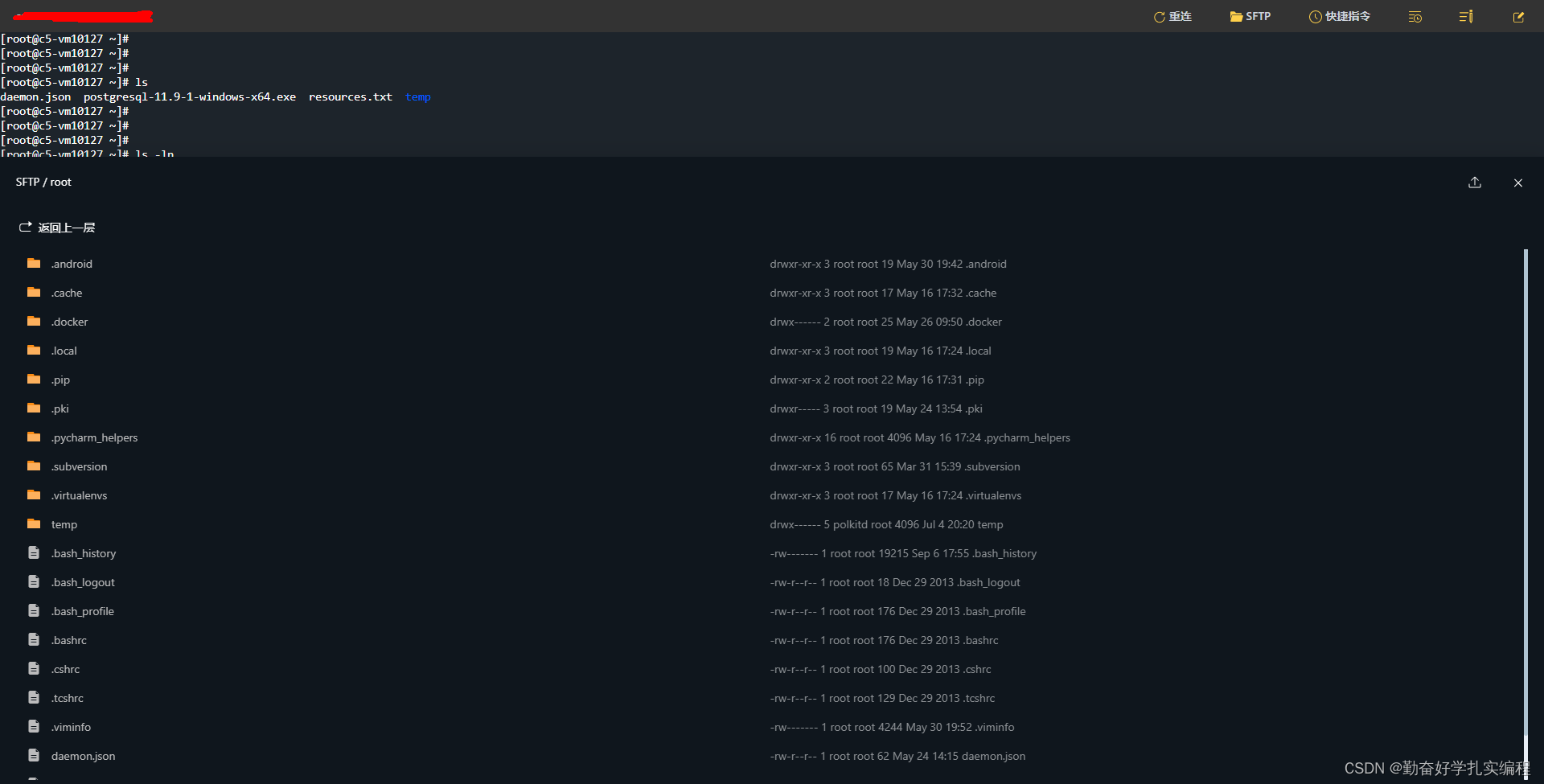1544x784 pixels.
Task: Click the compose/new note icon top right
Action: pos(1517,16)
